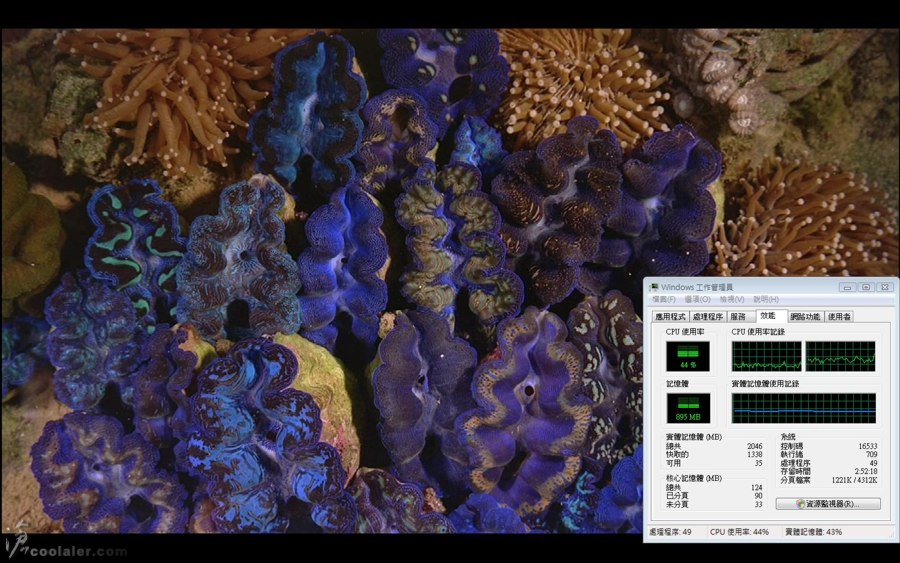Screen dimensions: 900x563
Task: Click the CPU usage 44 % meter
Action: coord(688,356)
